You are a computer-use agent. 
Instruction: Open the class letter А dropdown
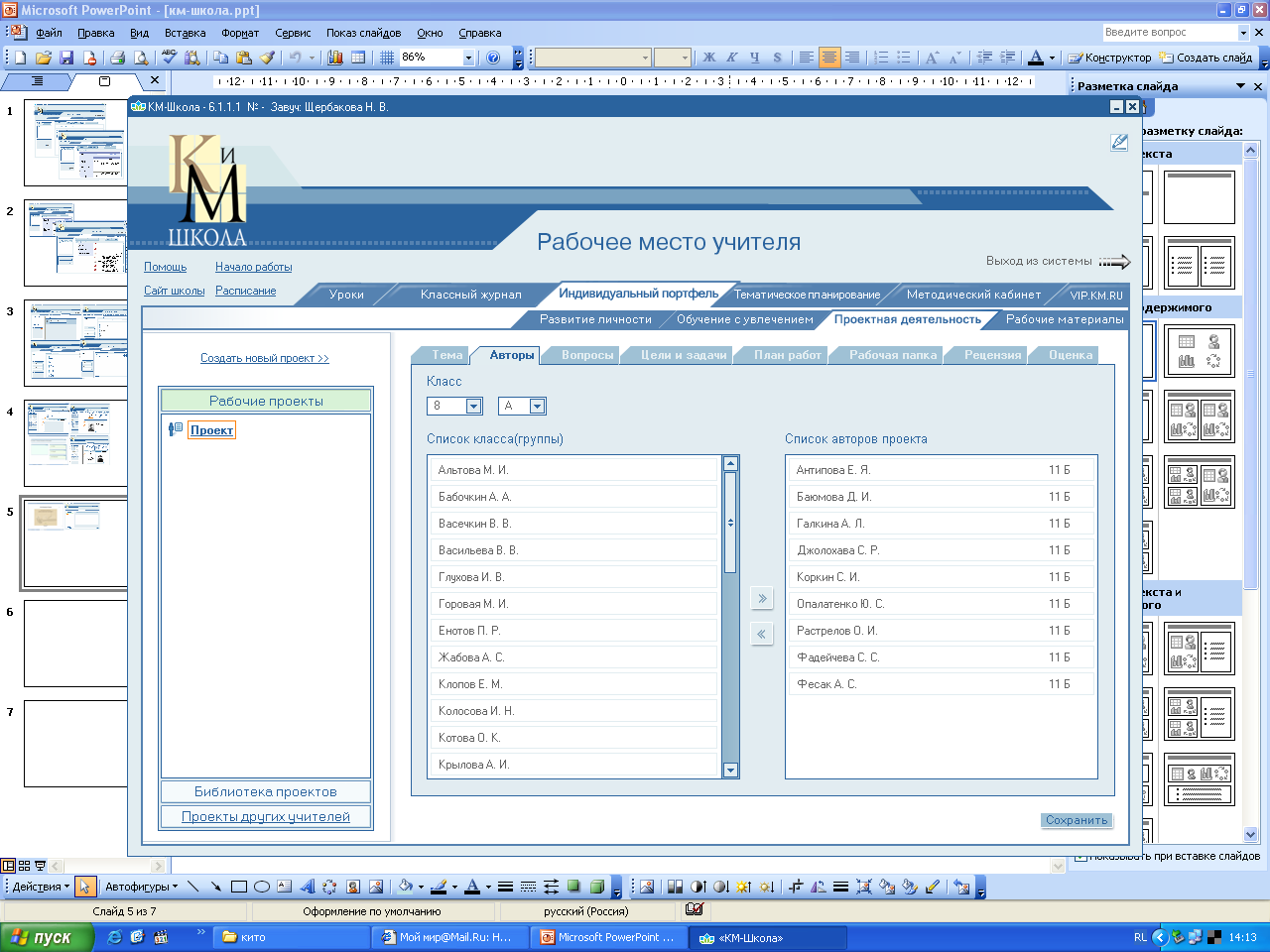tap(537, 406)
